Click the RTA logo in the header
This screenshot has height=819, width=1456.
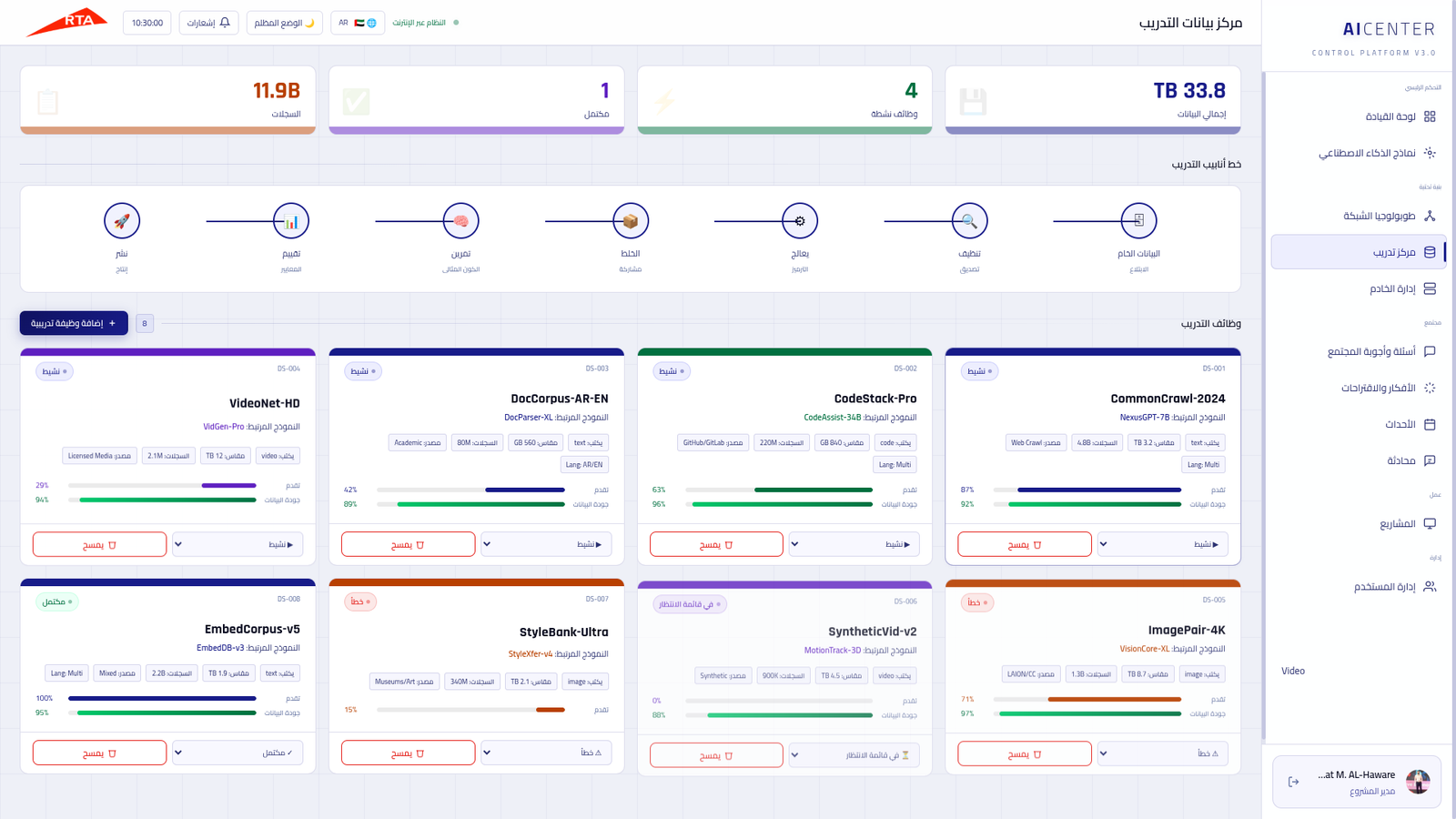(66, 22)
